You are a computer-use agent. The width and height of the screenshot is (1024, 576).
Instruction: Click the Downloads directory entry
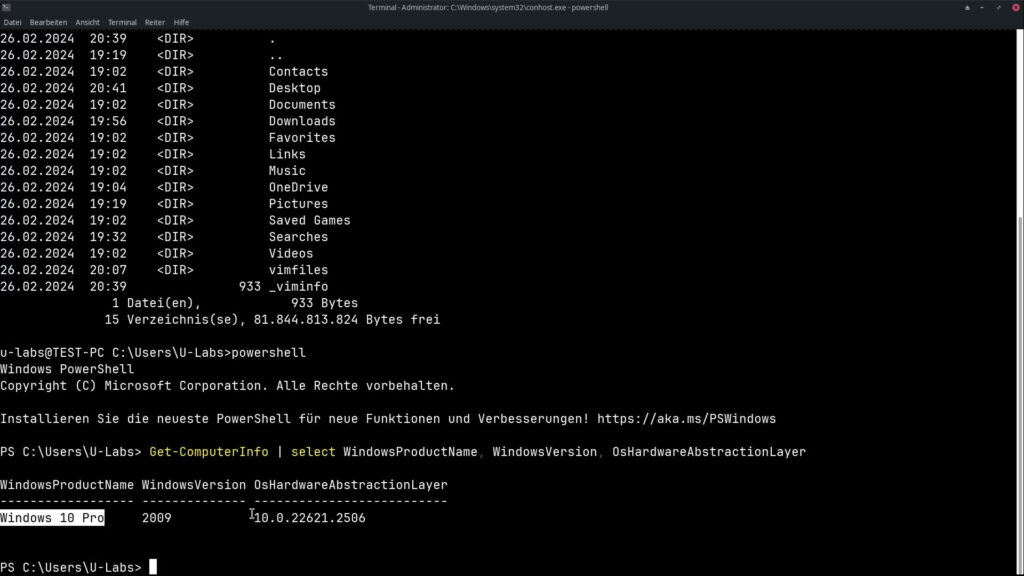(x=302, y=121)
